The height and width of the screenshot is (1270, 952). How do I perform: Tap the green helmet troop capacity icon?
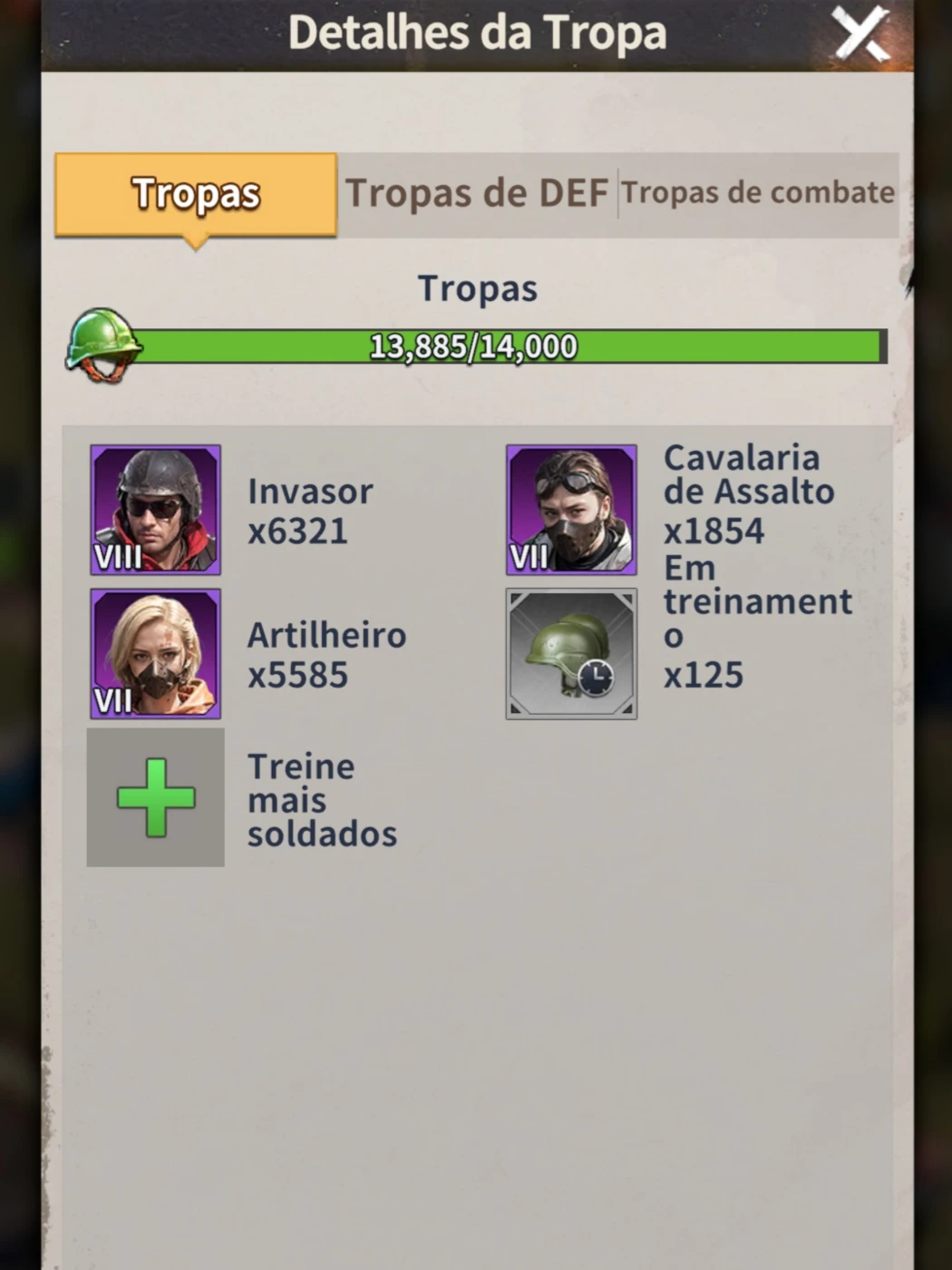[x=102, y=345]
